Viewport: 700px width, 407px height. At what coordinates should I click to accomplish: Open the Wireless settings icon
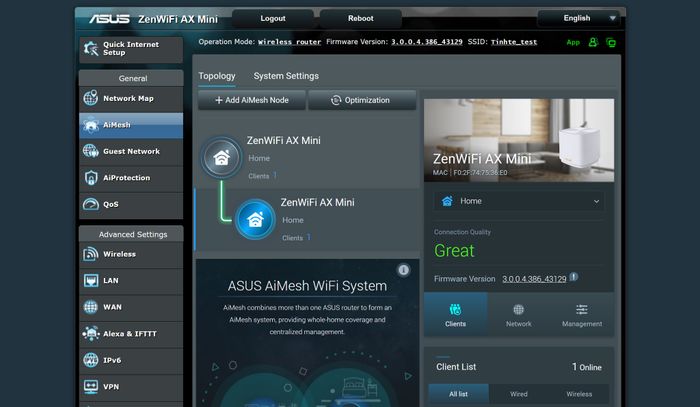91,254
